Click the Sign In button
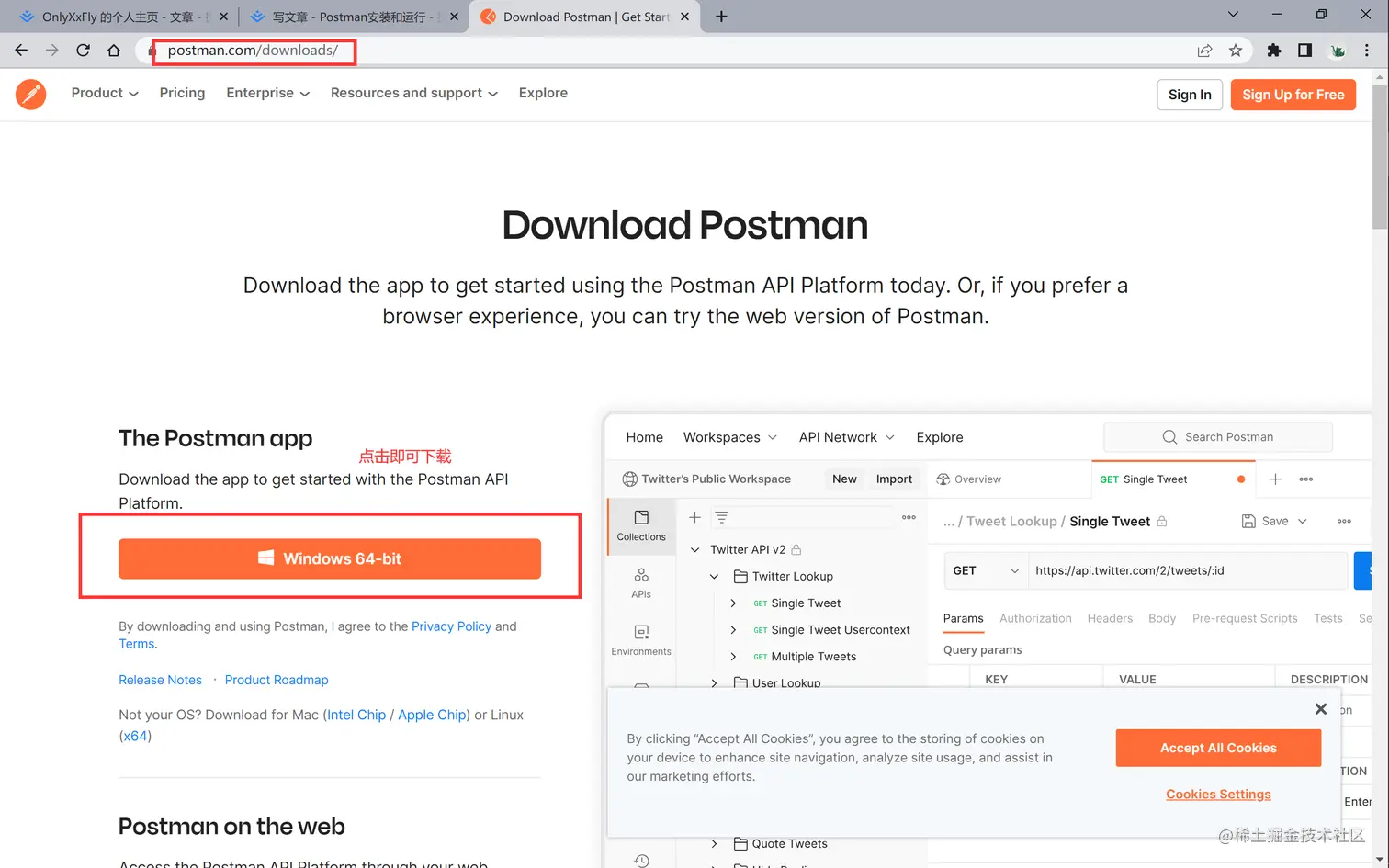 [x=1190, y=95]
